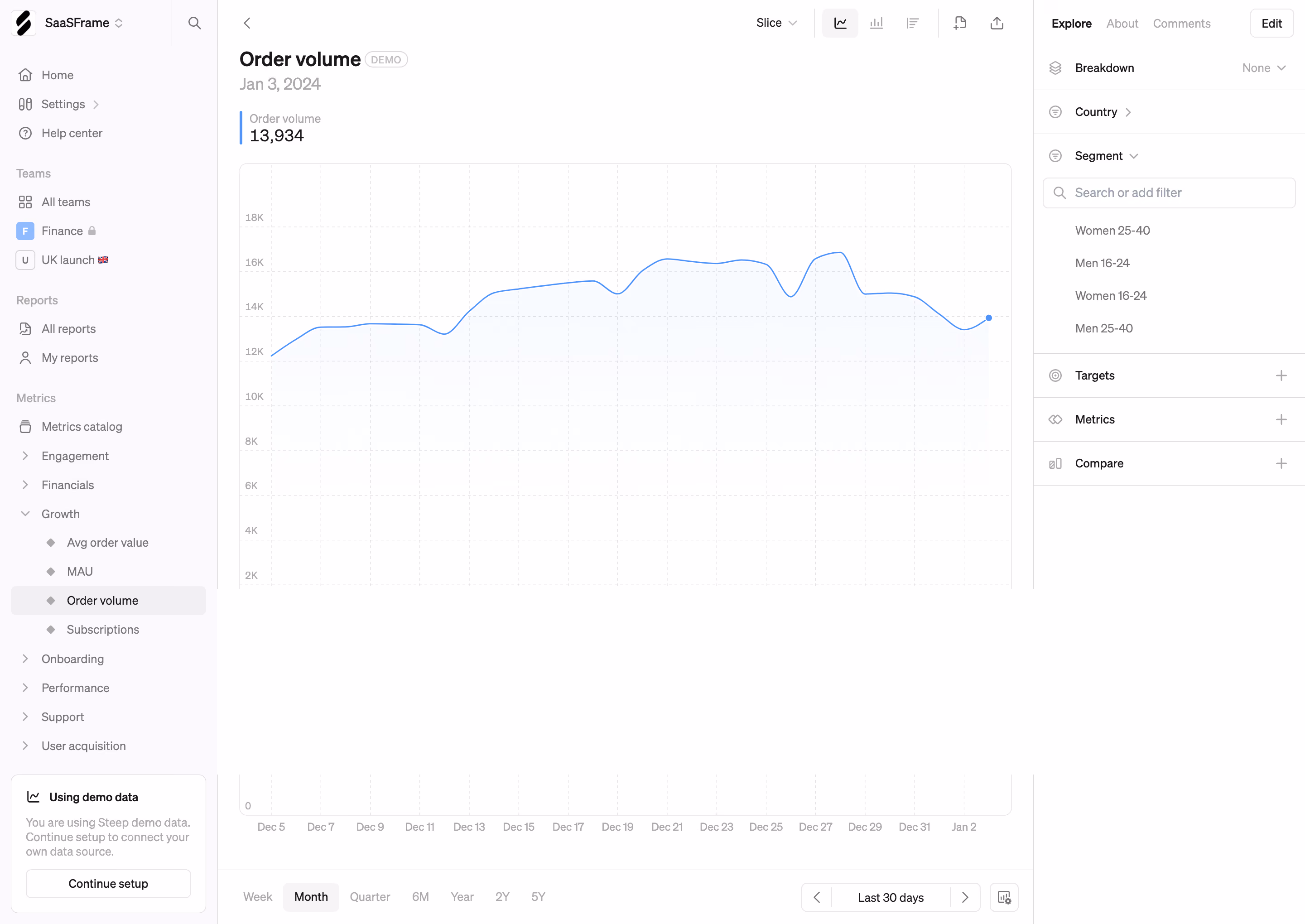This screenshot has width=1305, height=924.
Task: Select the 6M time range
Action: [x=420, y=897]
